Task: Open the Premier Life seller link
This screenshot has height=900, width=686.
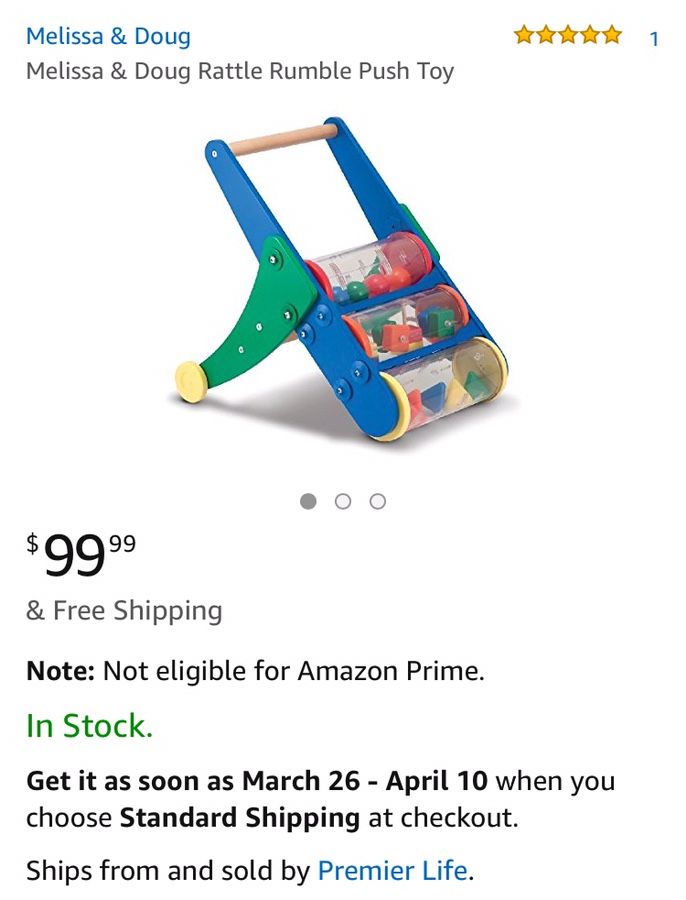Action: [x=392, y=871]
